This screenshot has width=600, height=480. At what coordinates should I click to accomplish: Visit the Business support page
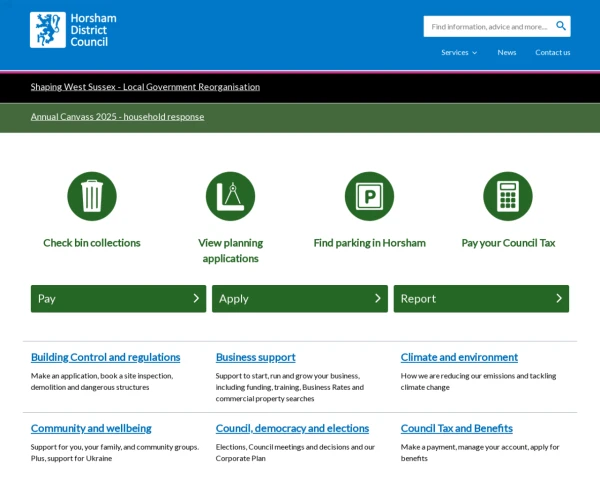(255, 357)
